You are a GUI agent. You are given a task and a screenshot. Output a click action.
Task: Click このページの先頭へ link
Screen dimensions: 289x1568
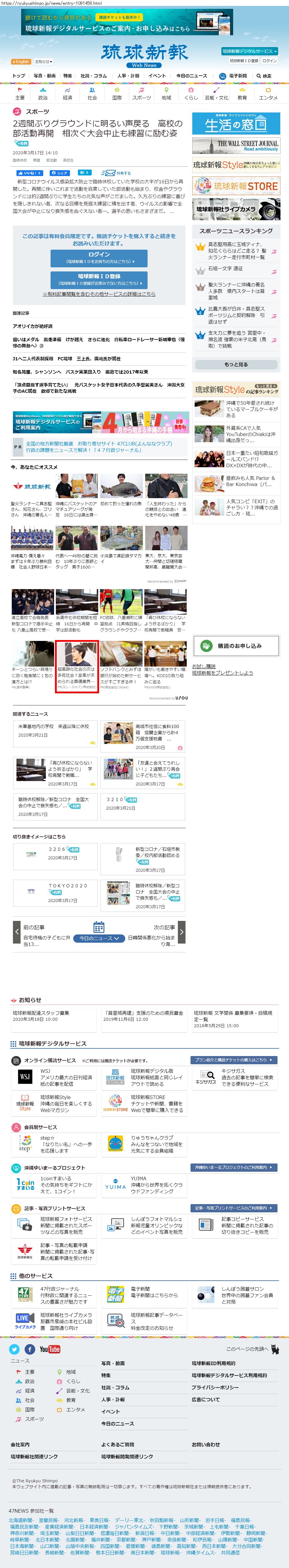click(252, 1350)
